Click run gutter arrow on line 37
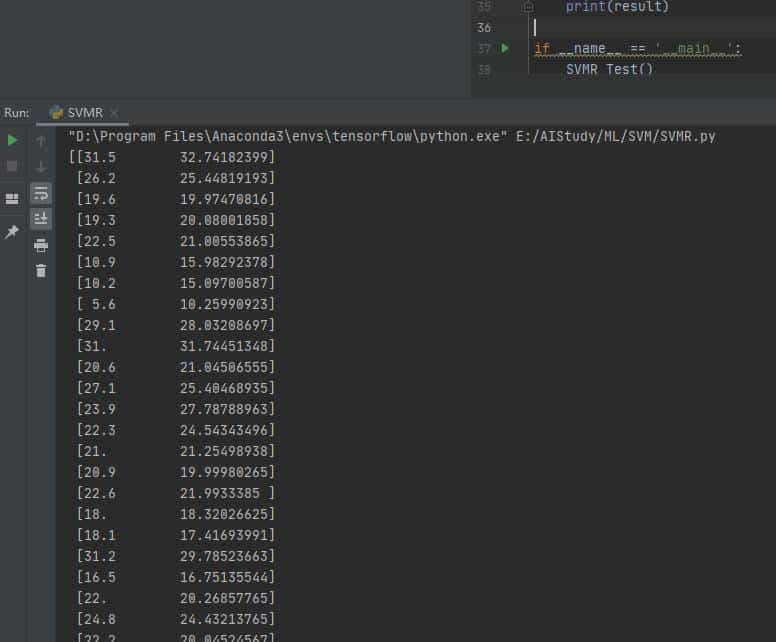This screenshot has height=642, width=776. pyautogui.click(x=505, y=48)
